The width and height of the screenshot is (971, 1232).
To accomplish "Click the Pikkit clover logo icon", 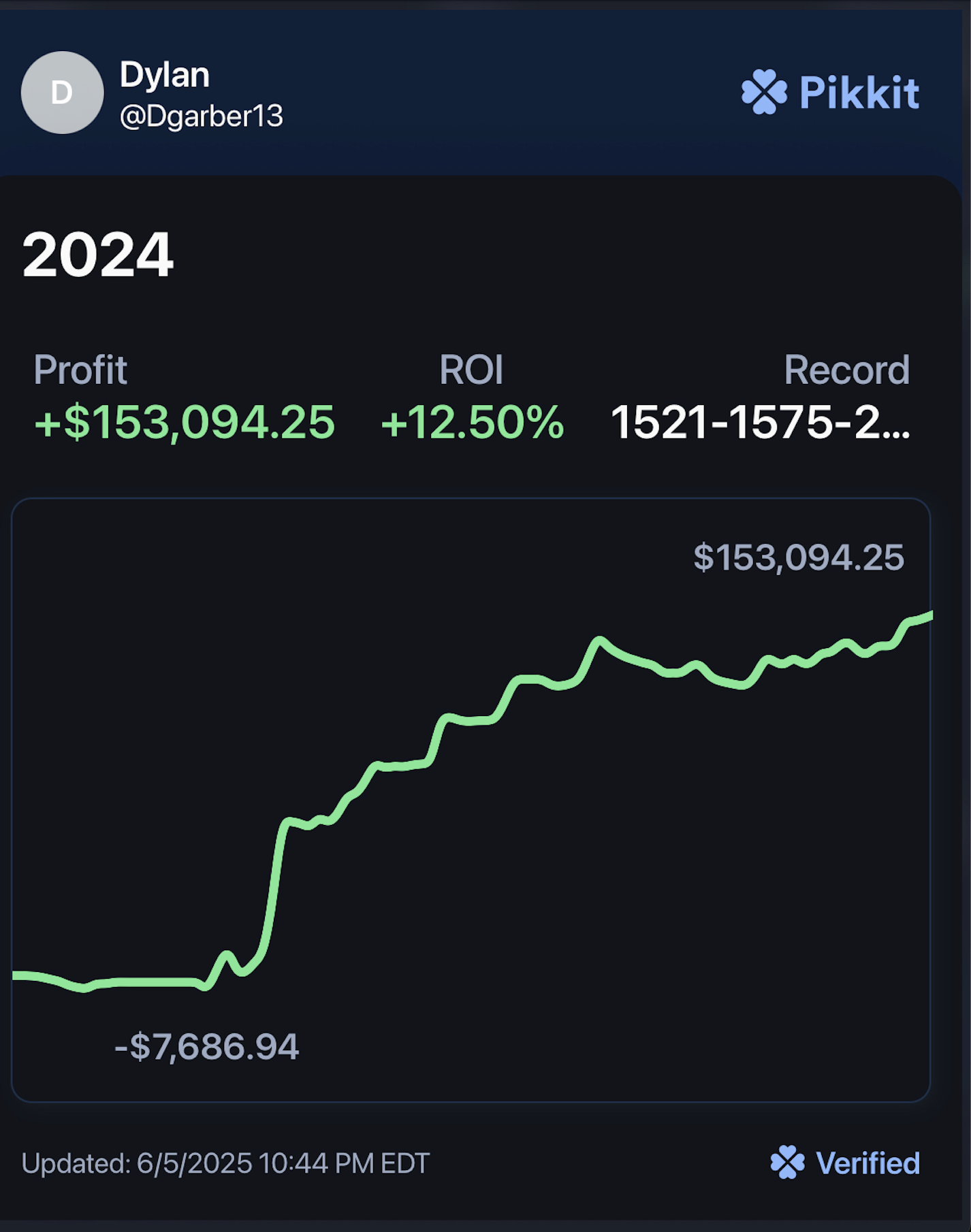I will coord(764,92).
